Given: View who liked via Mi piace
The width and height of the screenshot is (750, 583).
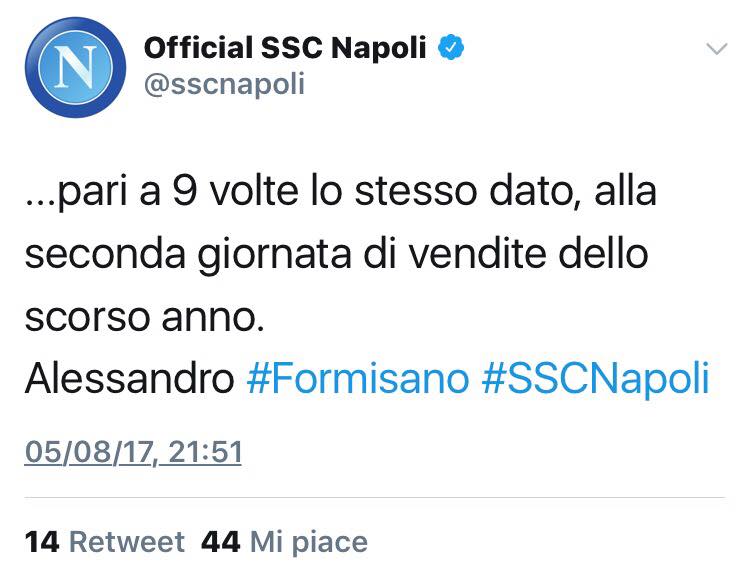Looking at the screenshot, I should click(x=309, y=542).
